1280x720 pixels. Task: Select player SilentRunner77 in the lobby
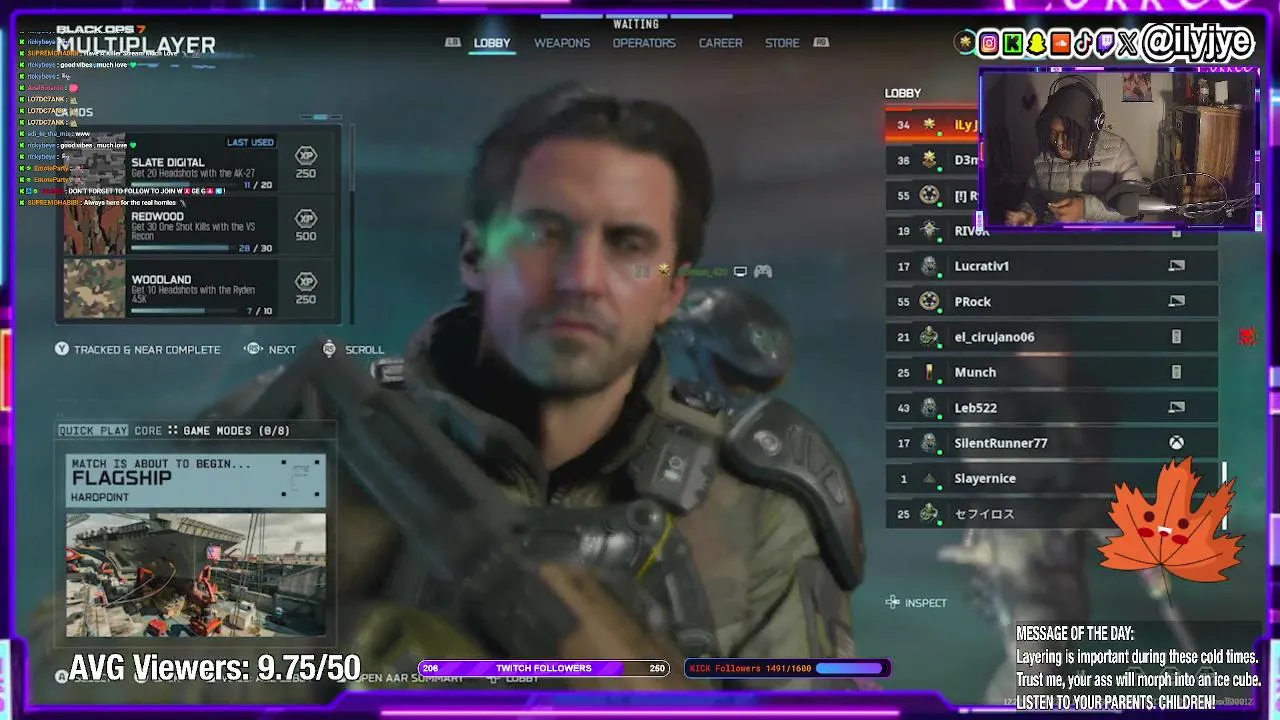pyautogui.click(x=1052, y=443)
